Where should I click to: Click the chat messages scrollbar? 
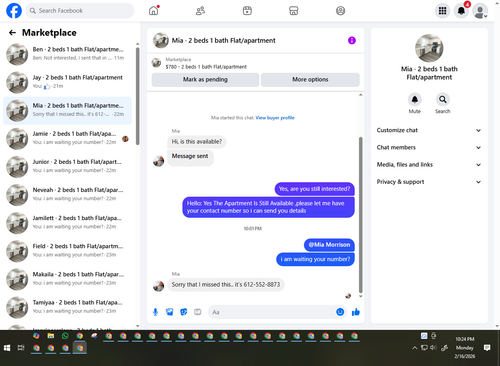360,215
